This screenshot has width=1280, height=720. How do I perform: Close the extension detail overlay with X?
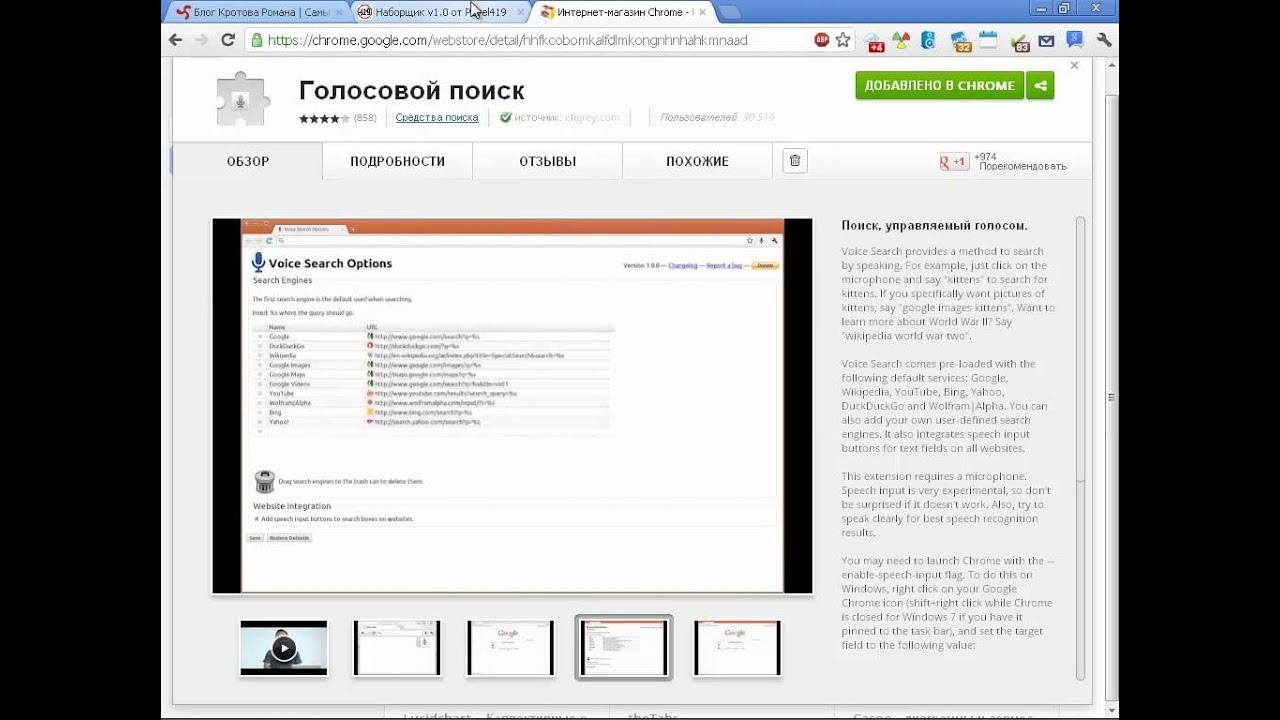1074,65
